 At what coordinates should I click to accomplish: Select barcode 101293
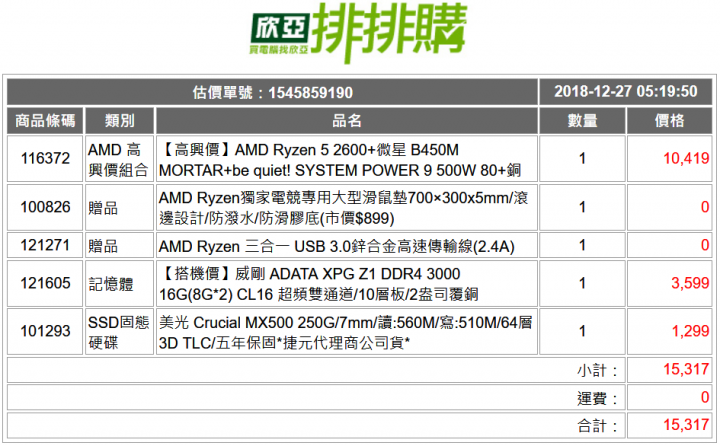pyautogui.click(x=45, y=331)
